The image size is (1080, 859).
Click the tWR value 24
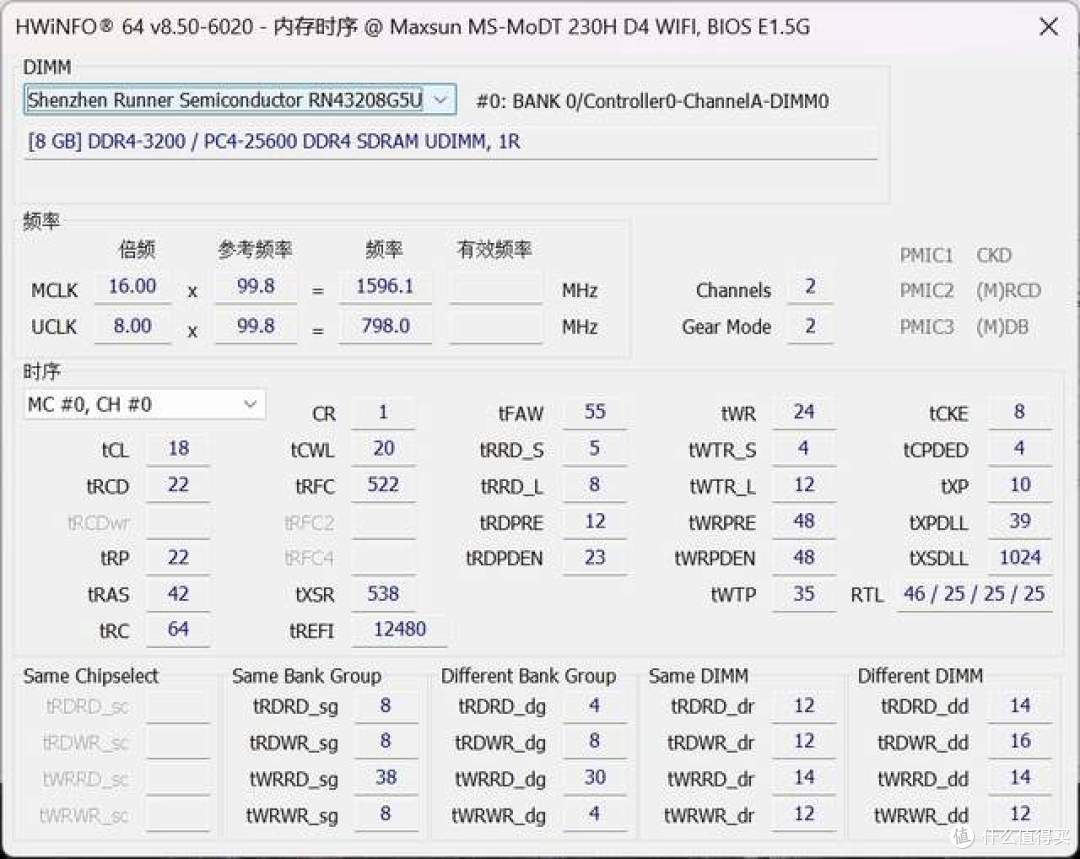(804, 413)
